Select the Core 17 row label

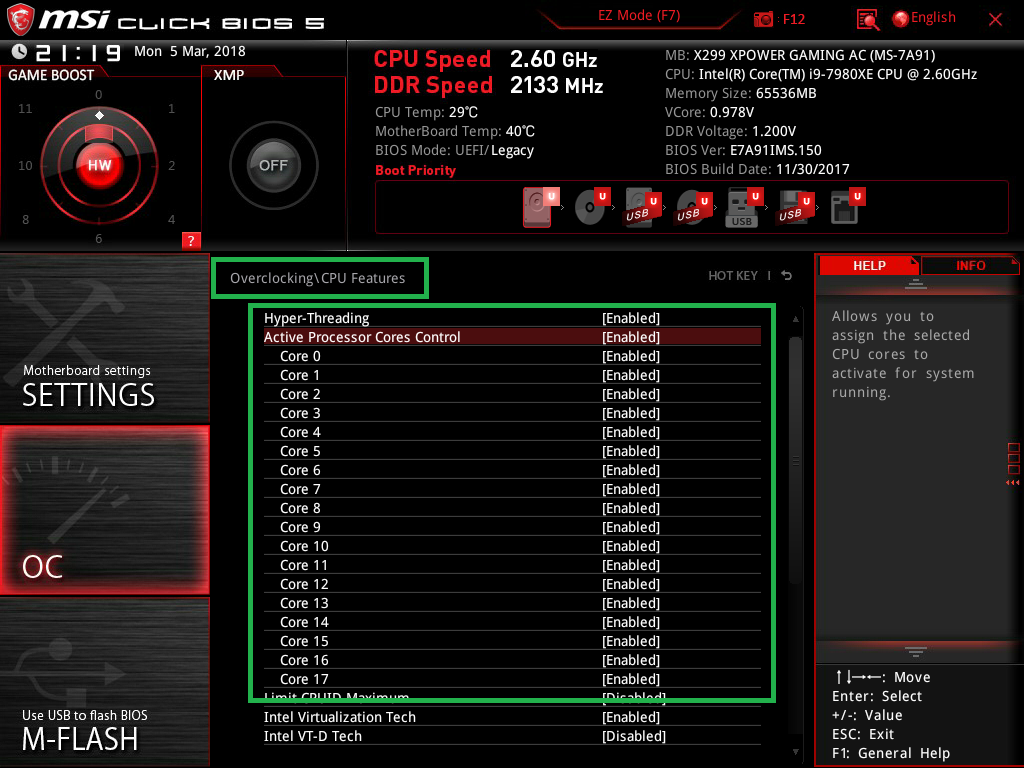[x=304, y=679]
